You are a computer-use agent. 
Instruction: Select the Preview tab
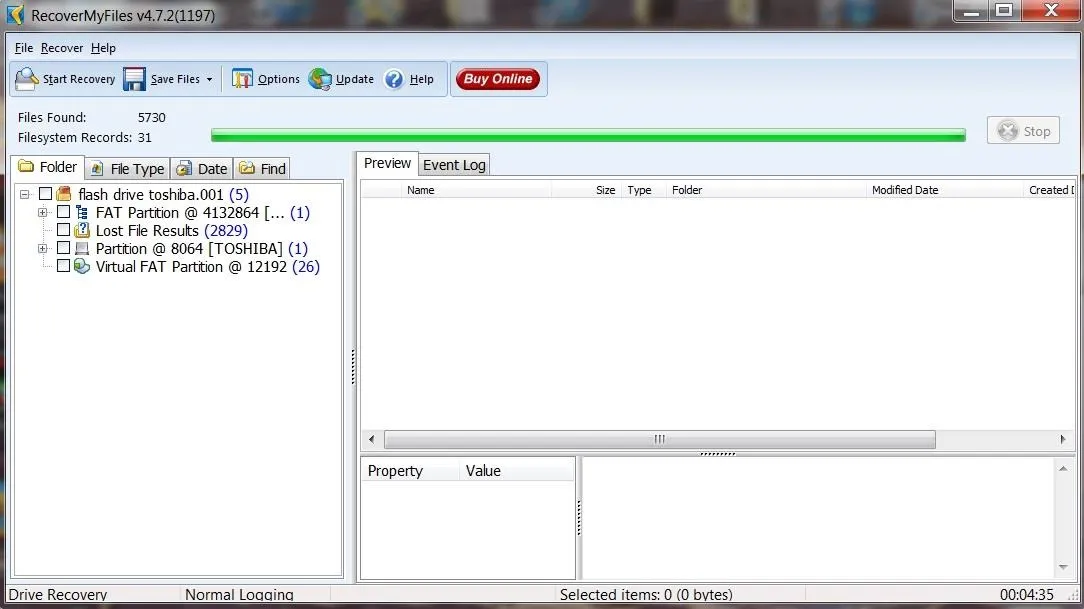tap(387, 163)
